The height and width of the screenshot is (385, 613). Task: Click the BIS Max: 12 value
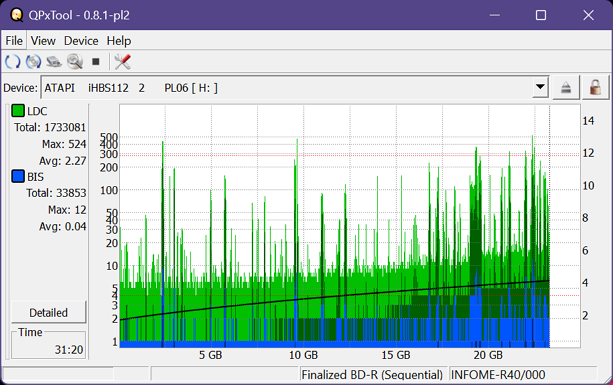pyautogui.click(x=67, y=210)
